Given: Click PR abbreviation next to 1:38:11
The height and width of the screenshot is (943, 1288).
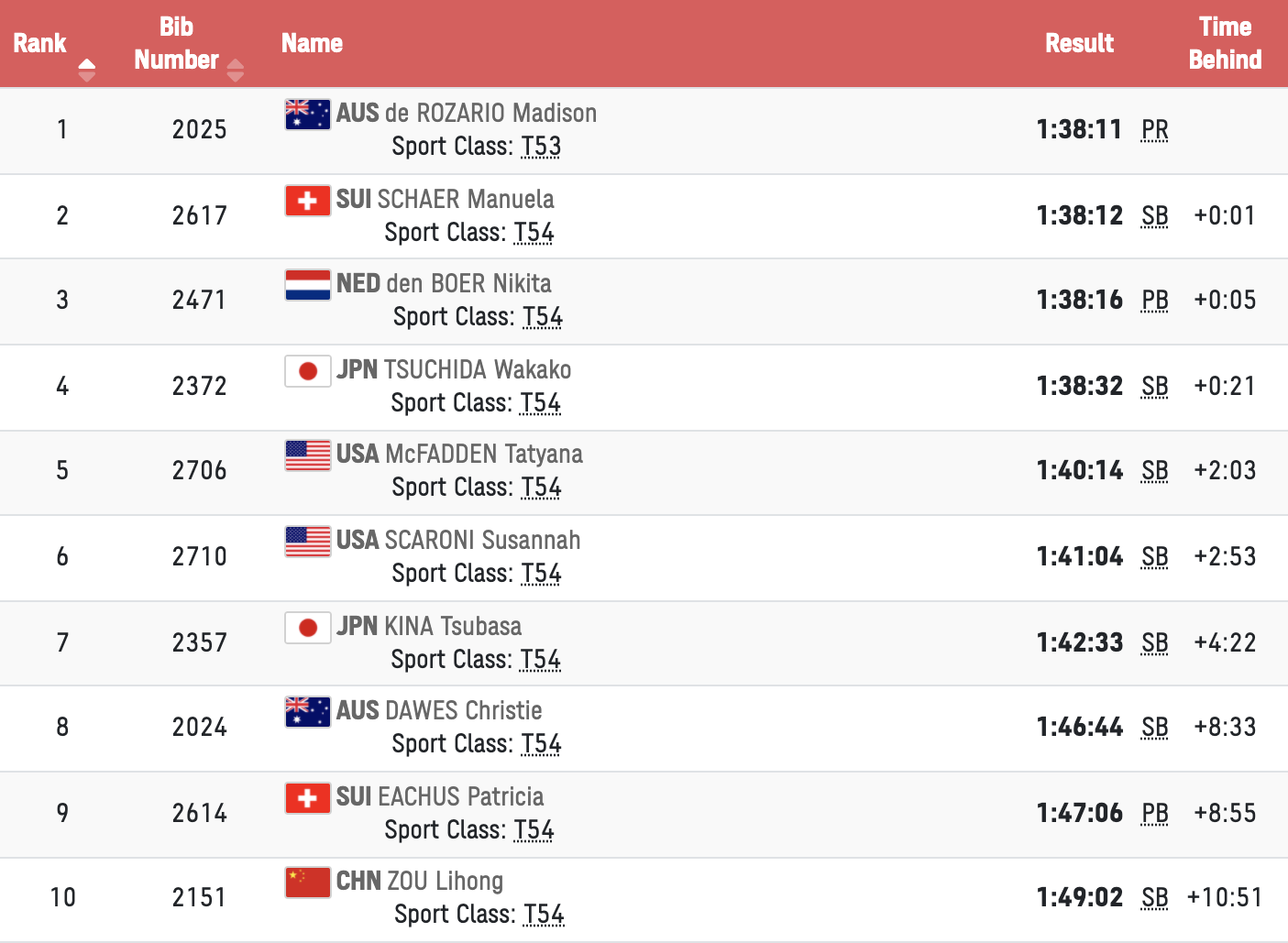Looking at the screenshot, I should [1155, 130].
